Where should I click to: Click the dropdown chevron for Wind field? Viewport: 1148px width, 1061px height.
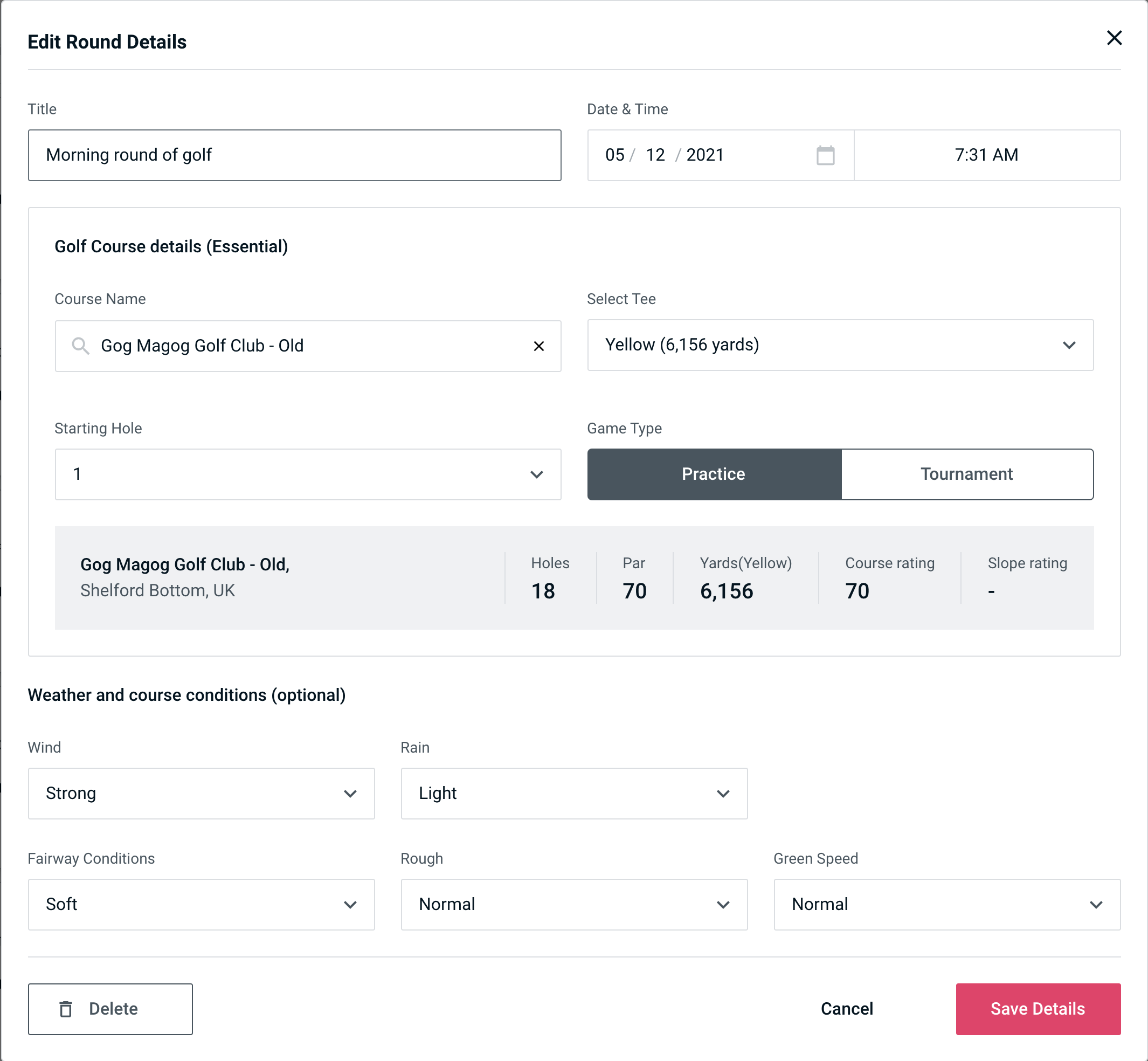click(350, 794)
